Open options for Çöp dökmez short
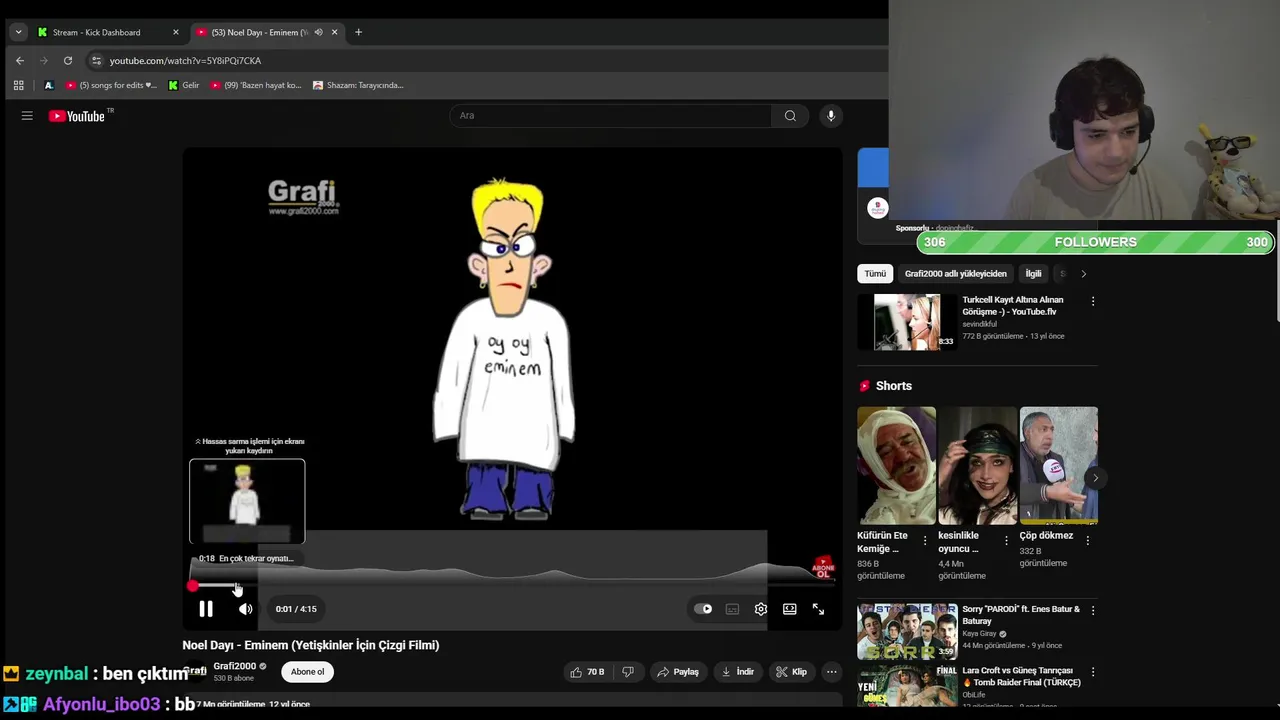Image resolution: width=1280 pixels, height=720 pixels. point(1087,541)
